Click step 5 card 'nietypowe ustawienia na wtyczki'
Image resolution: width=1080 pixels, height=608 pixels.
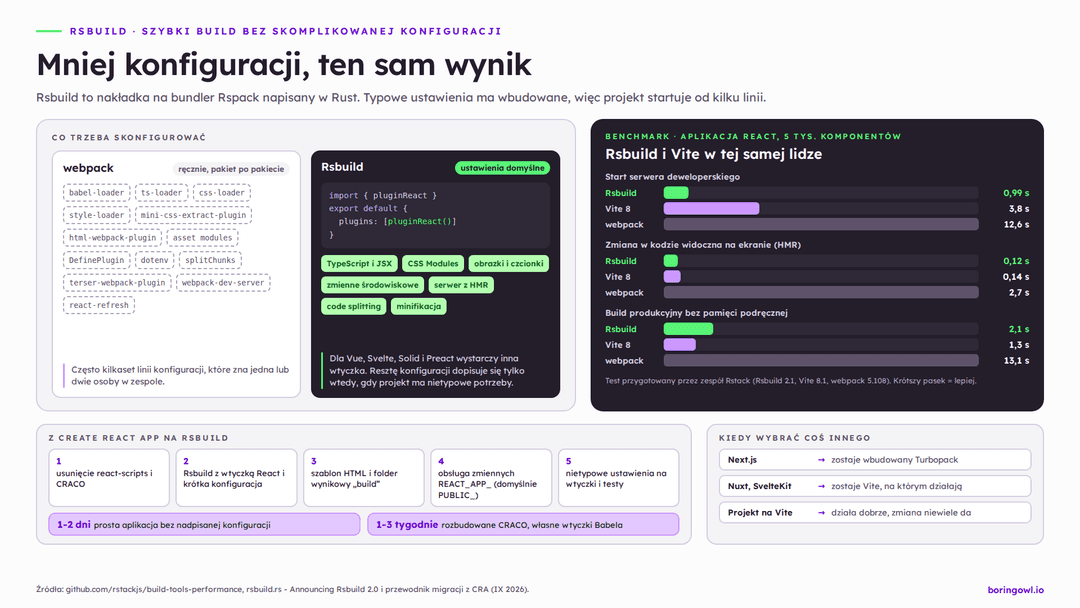tap(619, 478)
